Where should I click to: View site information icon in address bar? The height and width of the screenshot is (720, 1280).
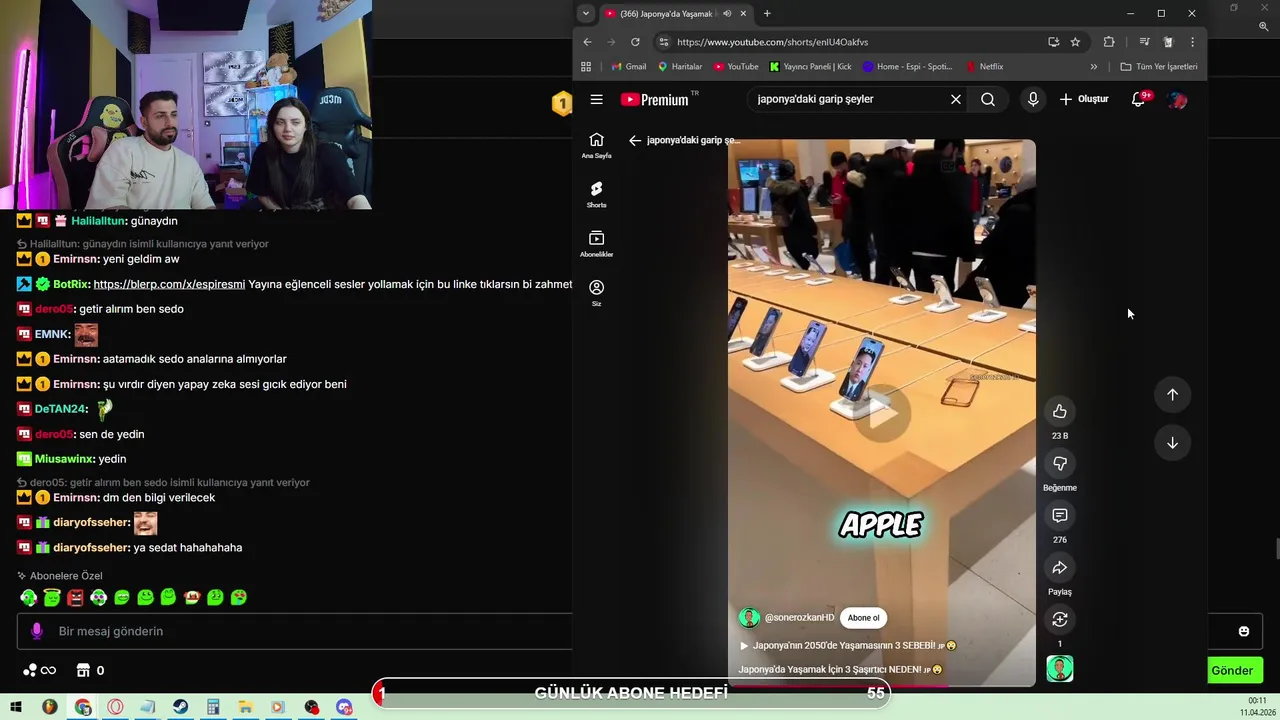point(663,42)
